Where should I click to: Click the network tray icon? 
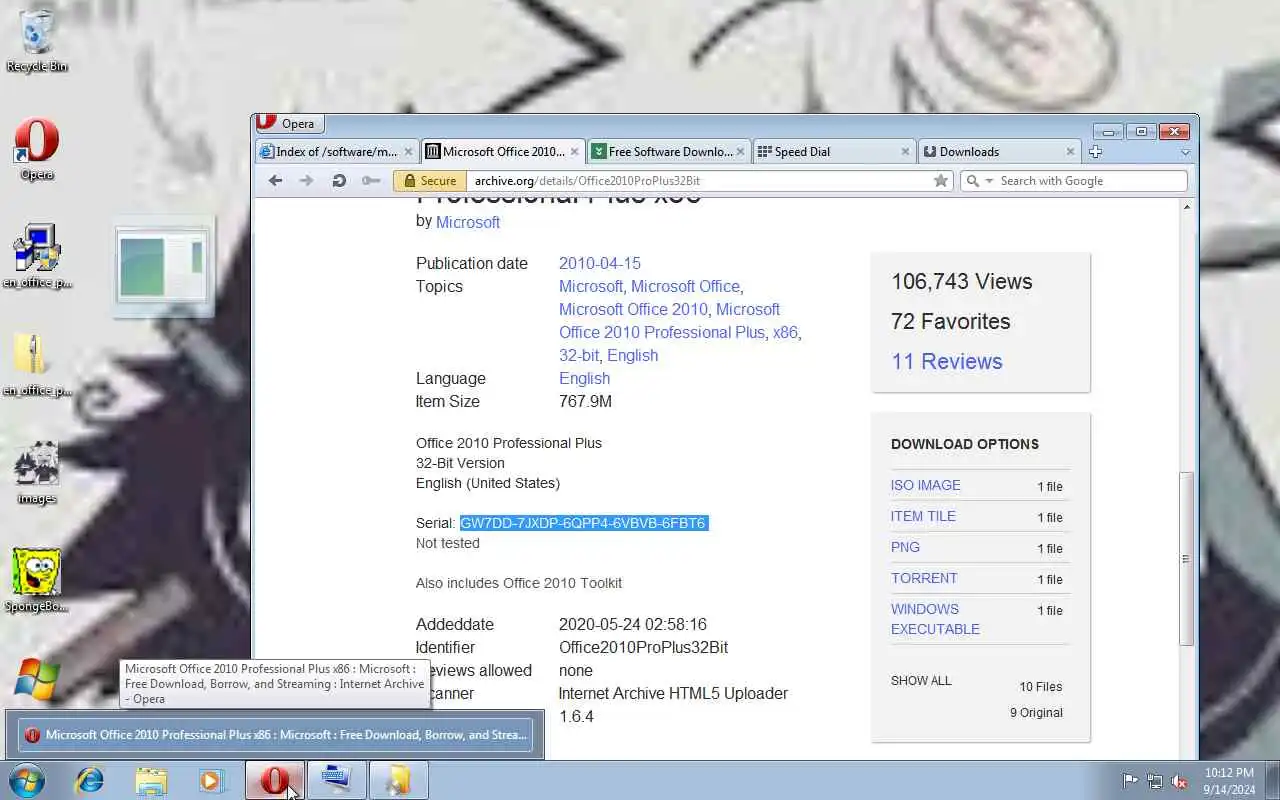(1155, 781)
